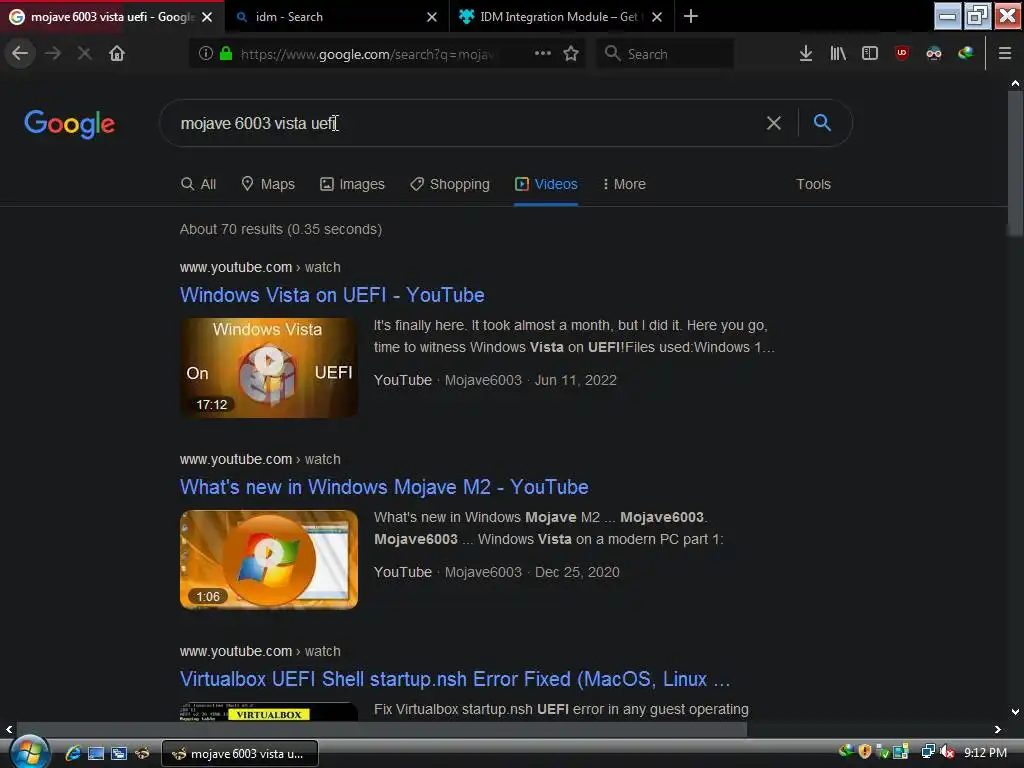Select the Shopping search filter

coord(449,184)
